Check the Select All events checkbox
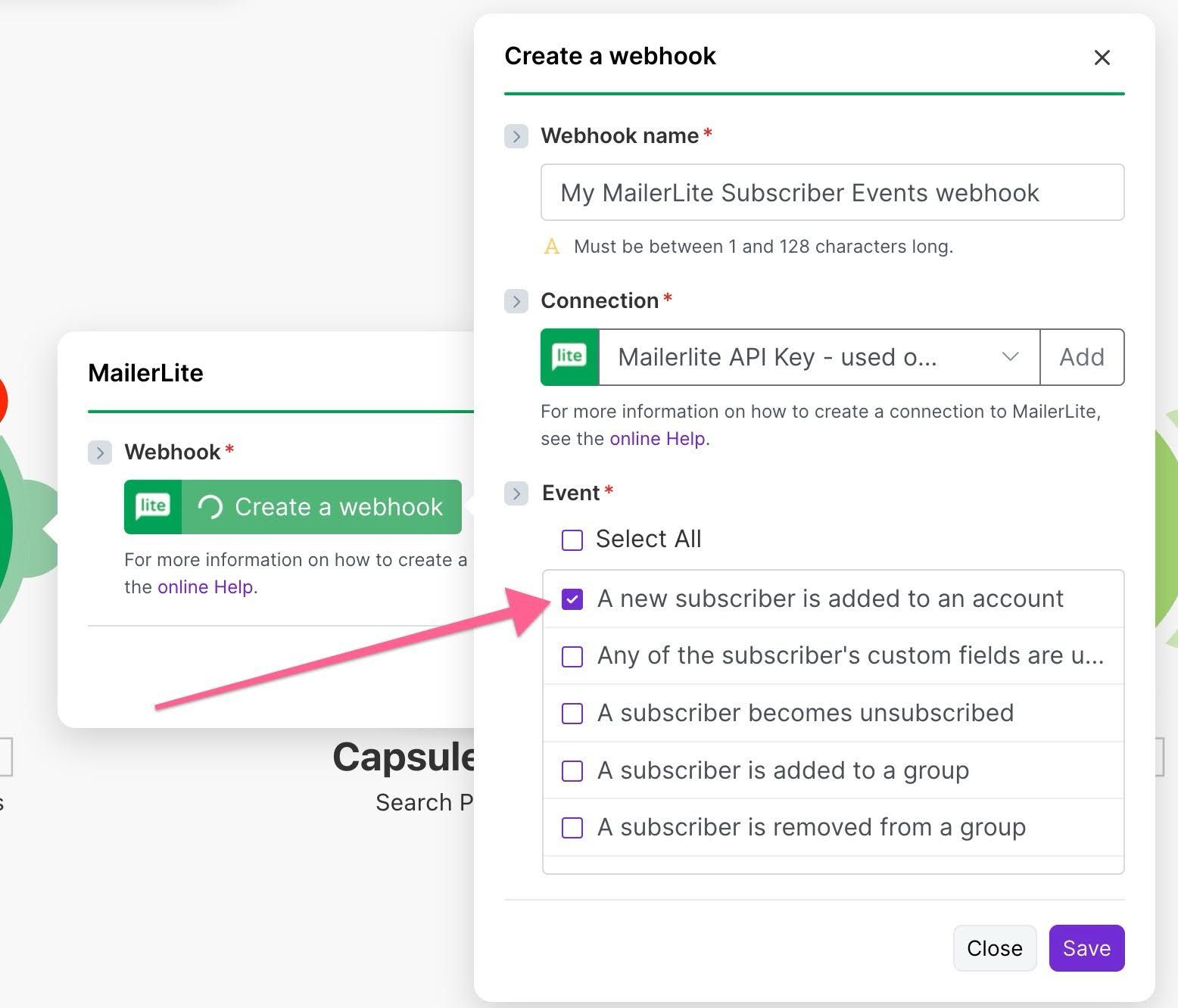 click(x=572, y=540)
